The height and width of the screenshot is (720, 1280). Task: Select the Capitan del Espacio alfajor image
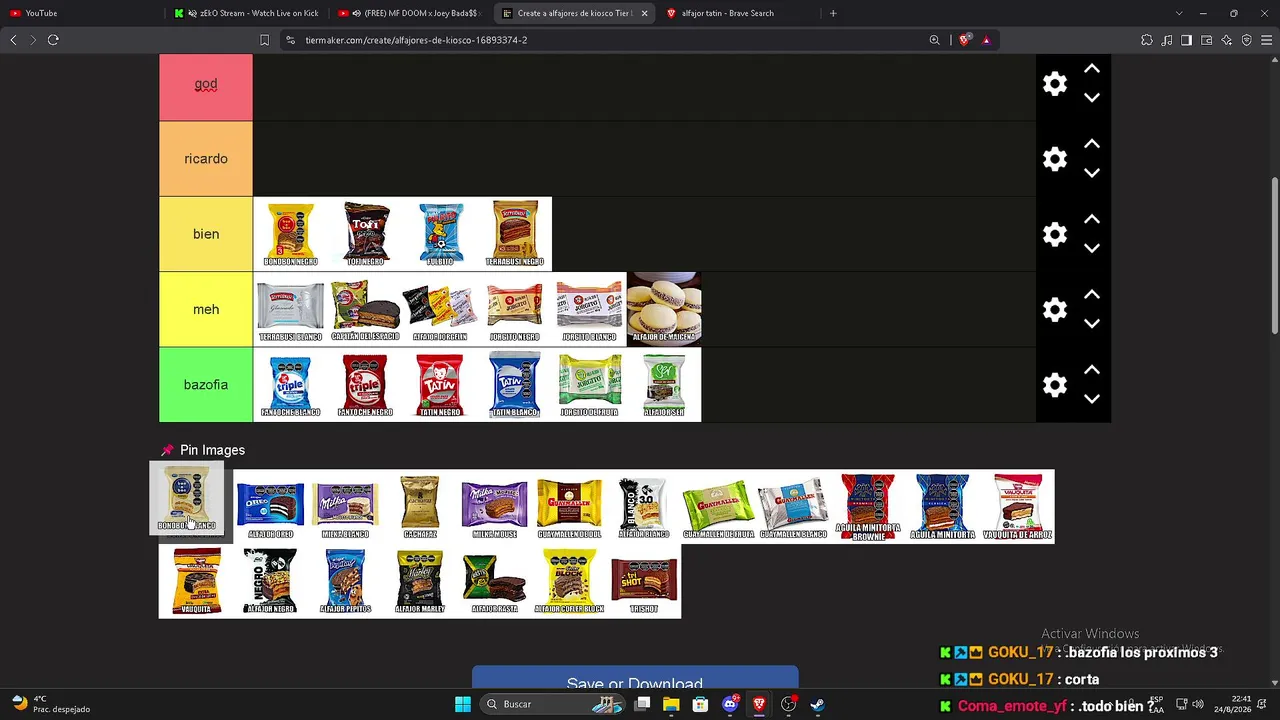(365, 310)
